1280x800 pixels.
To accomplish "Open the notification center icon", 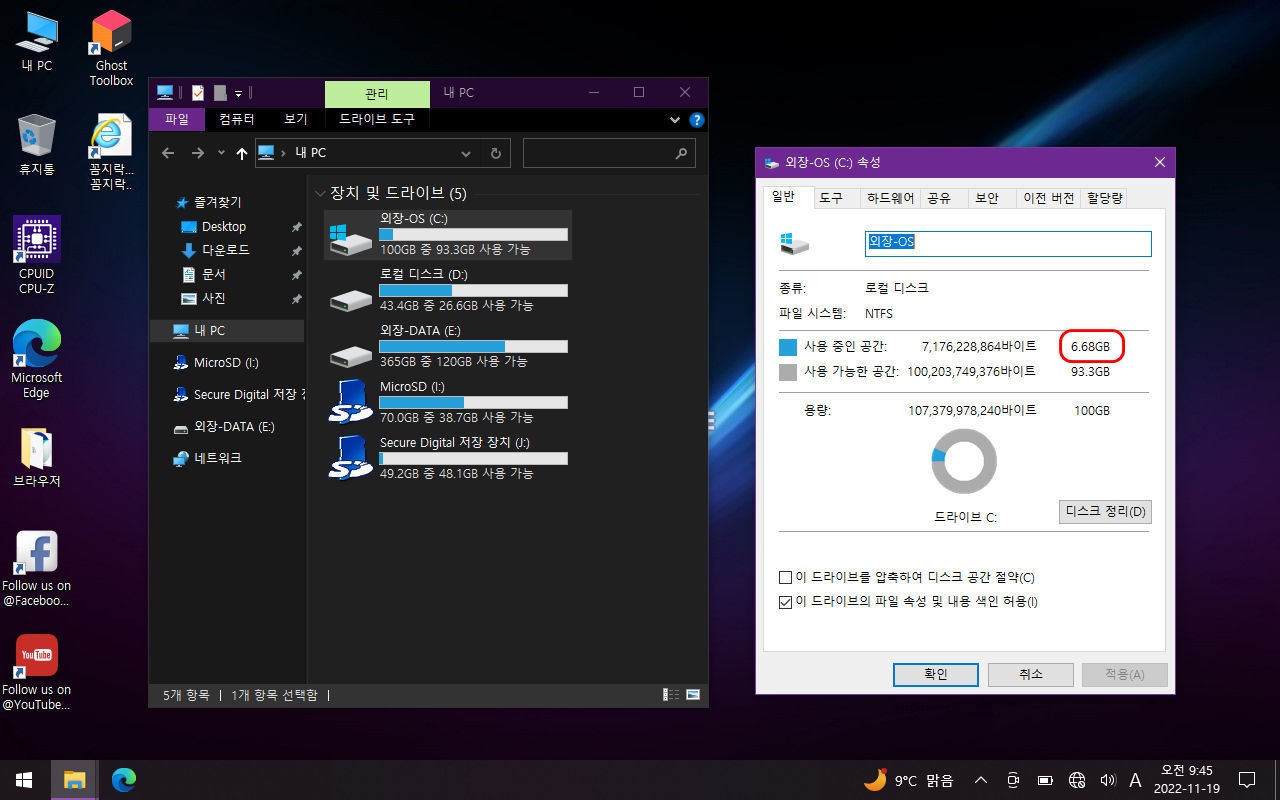I will pyautogui.click(x=1247, y=780).
